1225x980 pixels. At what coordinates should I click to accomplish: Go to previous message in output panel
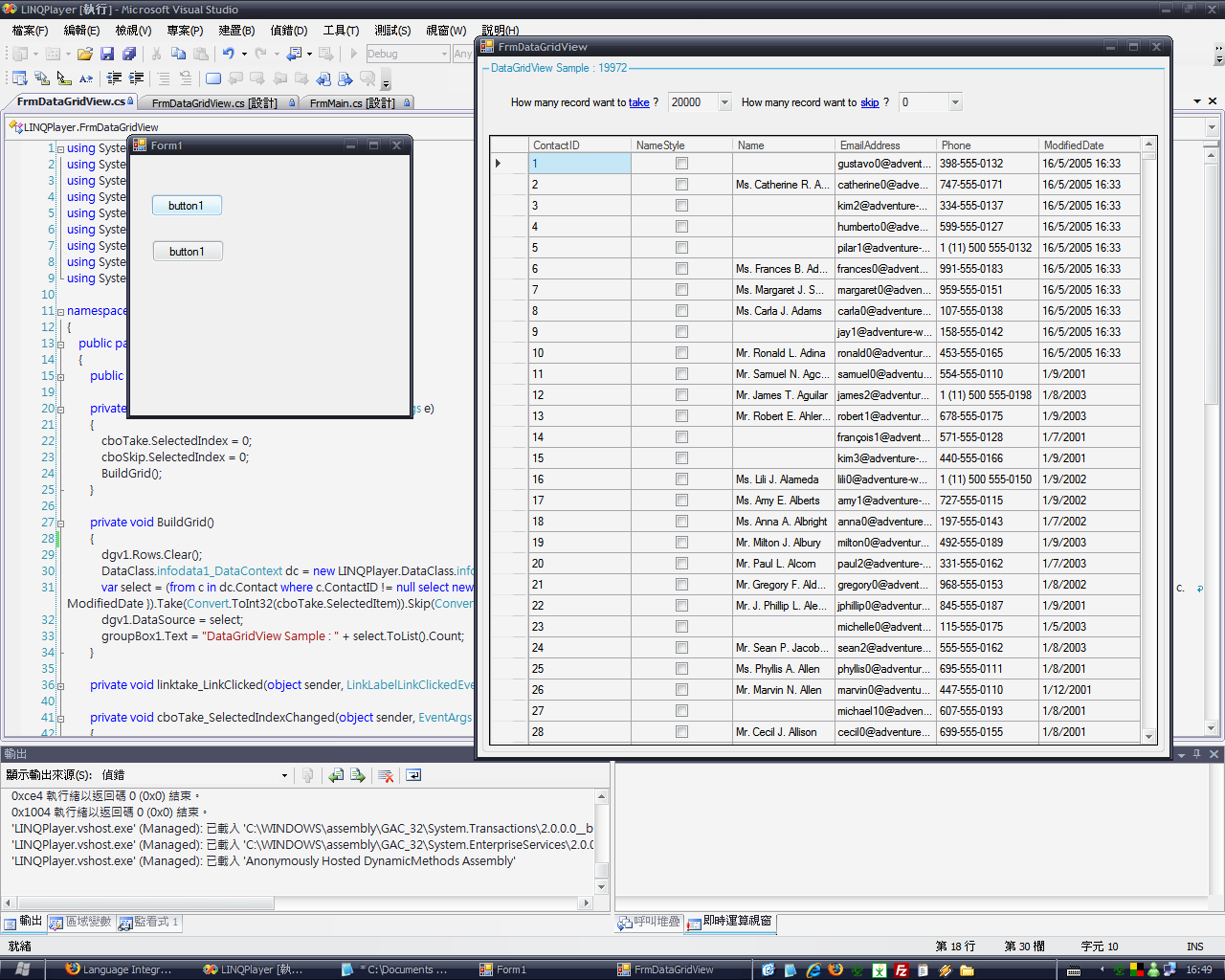point(336,775)
